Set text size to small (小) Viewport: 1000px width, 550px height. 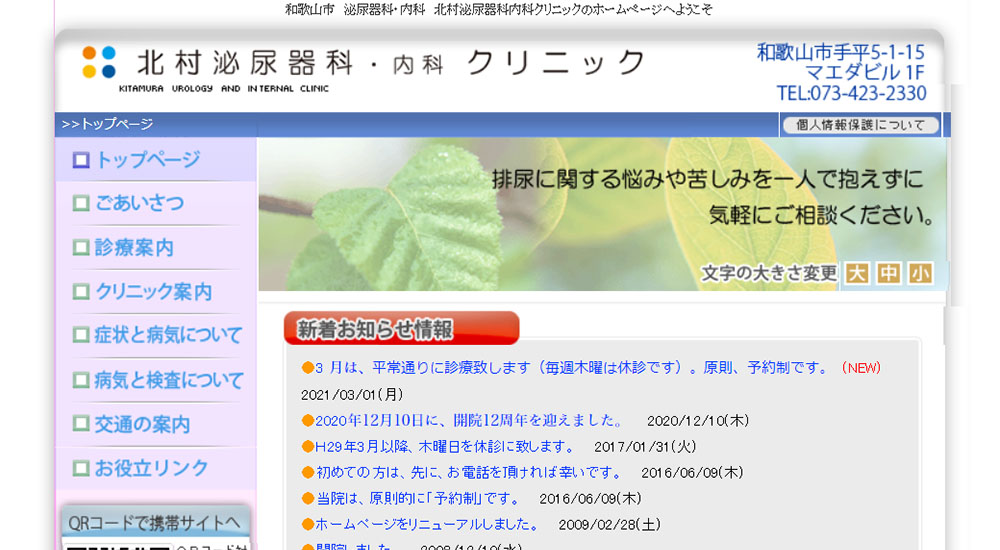point(920,273)
